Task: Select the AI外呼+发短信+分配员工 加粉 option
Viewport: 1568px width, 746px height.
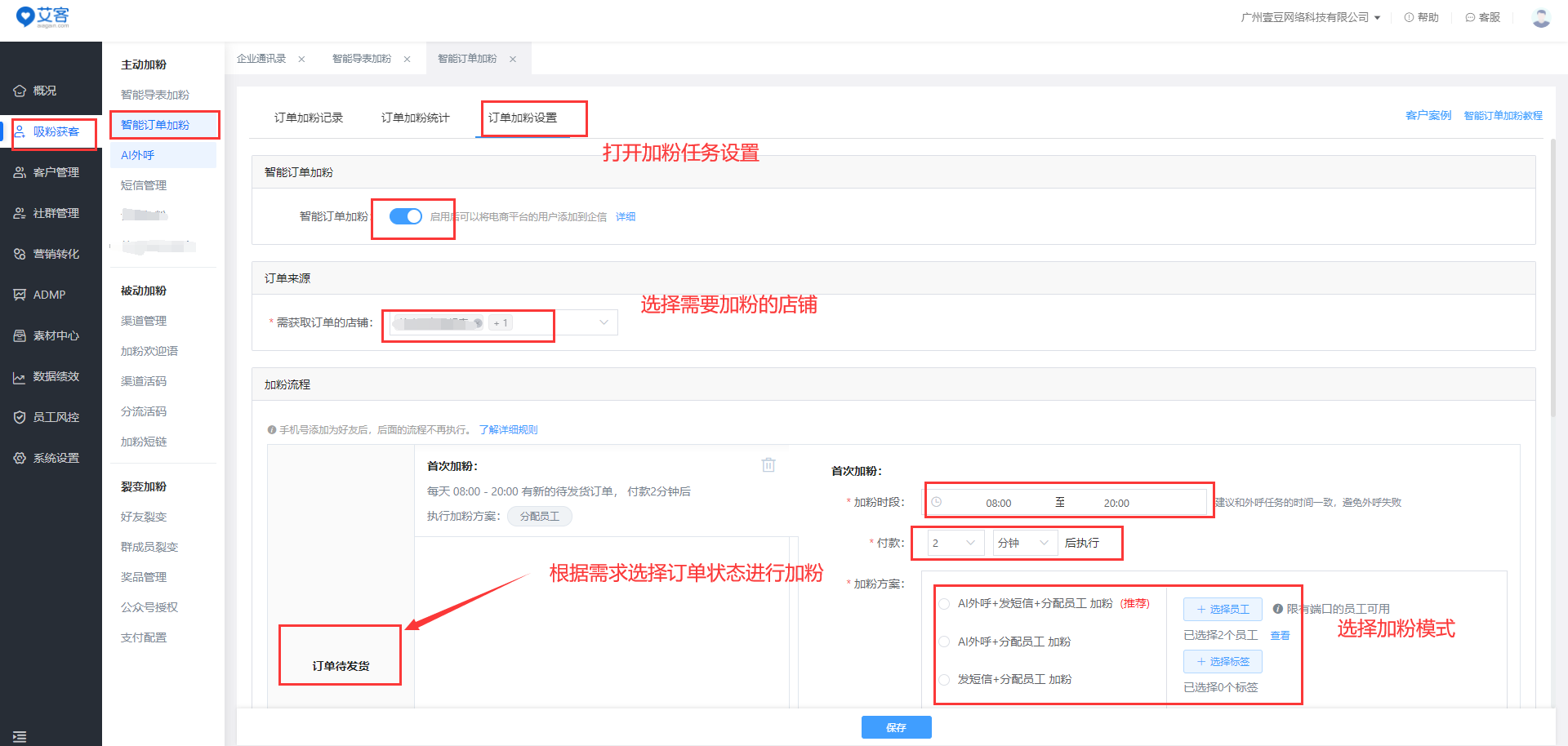Action: point(945,604)
